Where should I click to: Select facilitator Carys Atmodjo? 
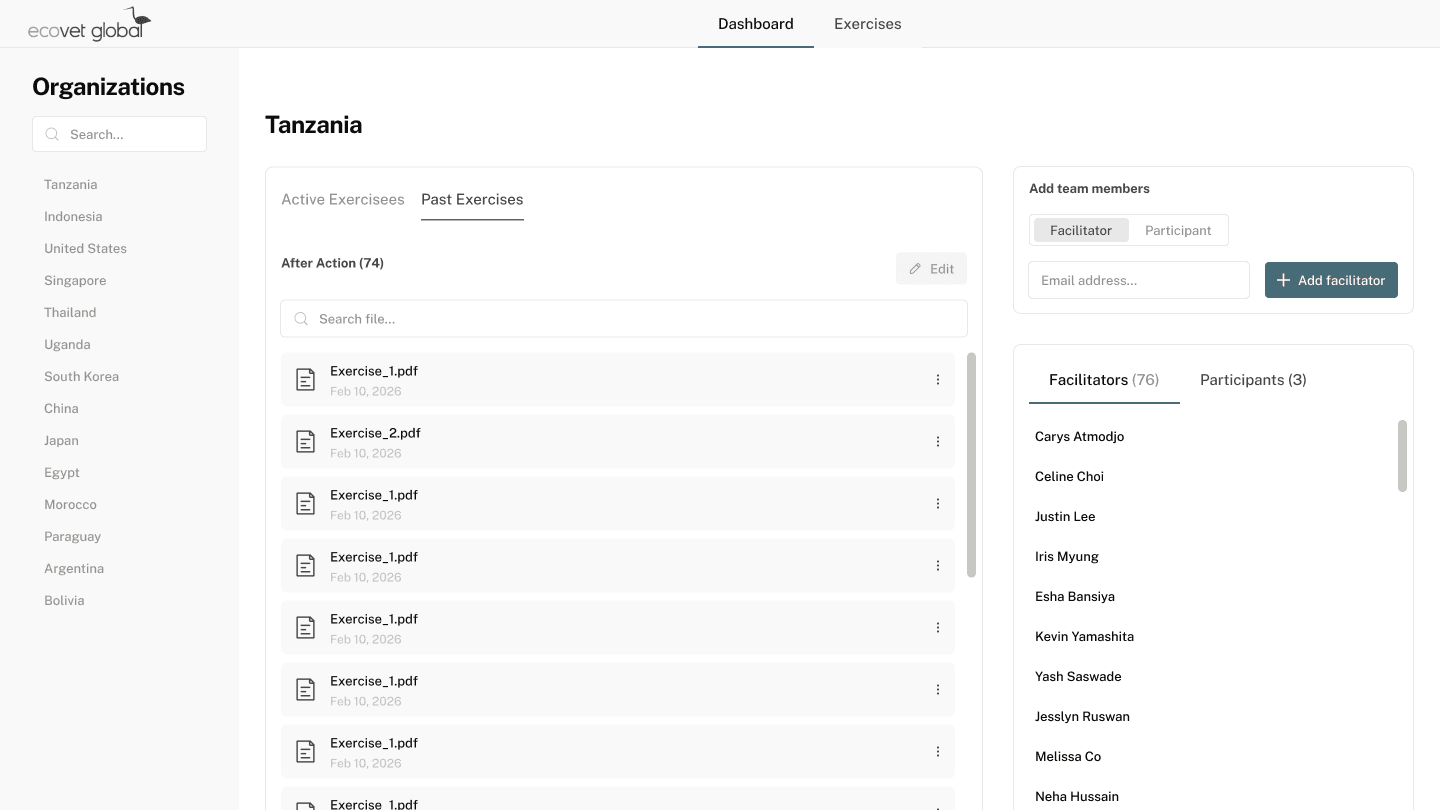tap(1079, 437)
